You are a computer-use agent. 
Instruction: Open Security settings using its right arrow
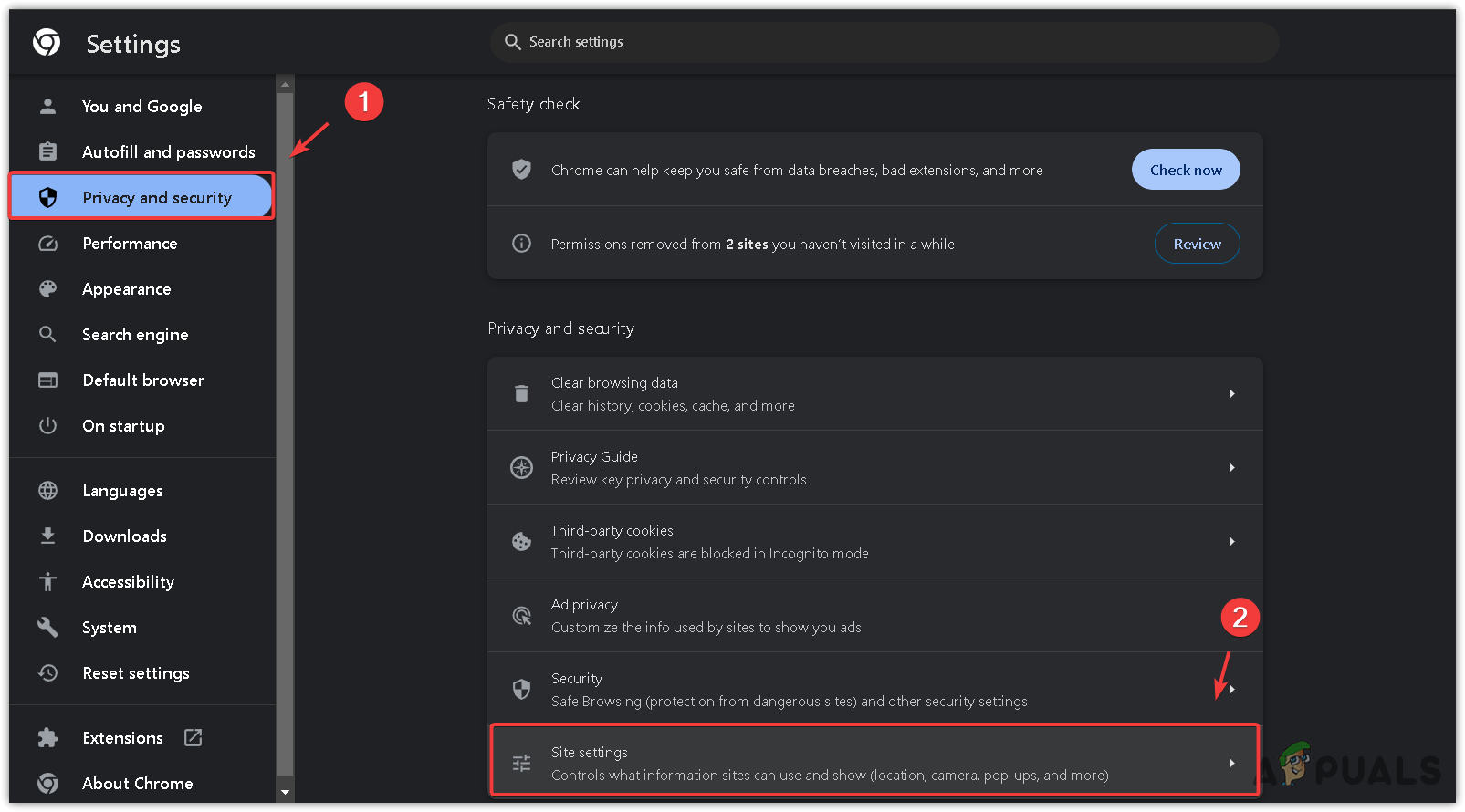point(1231,690)
